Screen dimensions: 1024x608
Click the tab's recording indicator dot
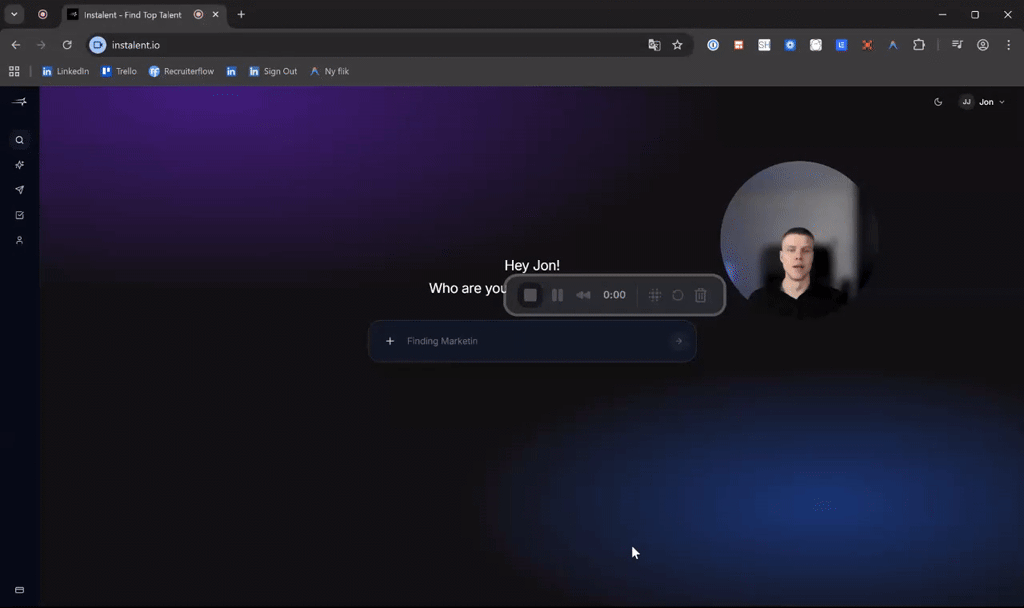[199, 14]
